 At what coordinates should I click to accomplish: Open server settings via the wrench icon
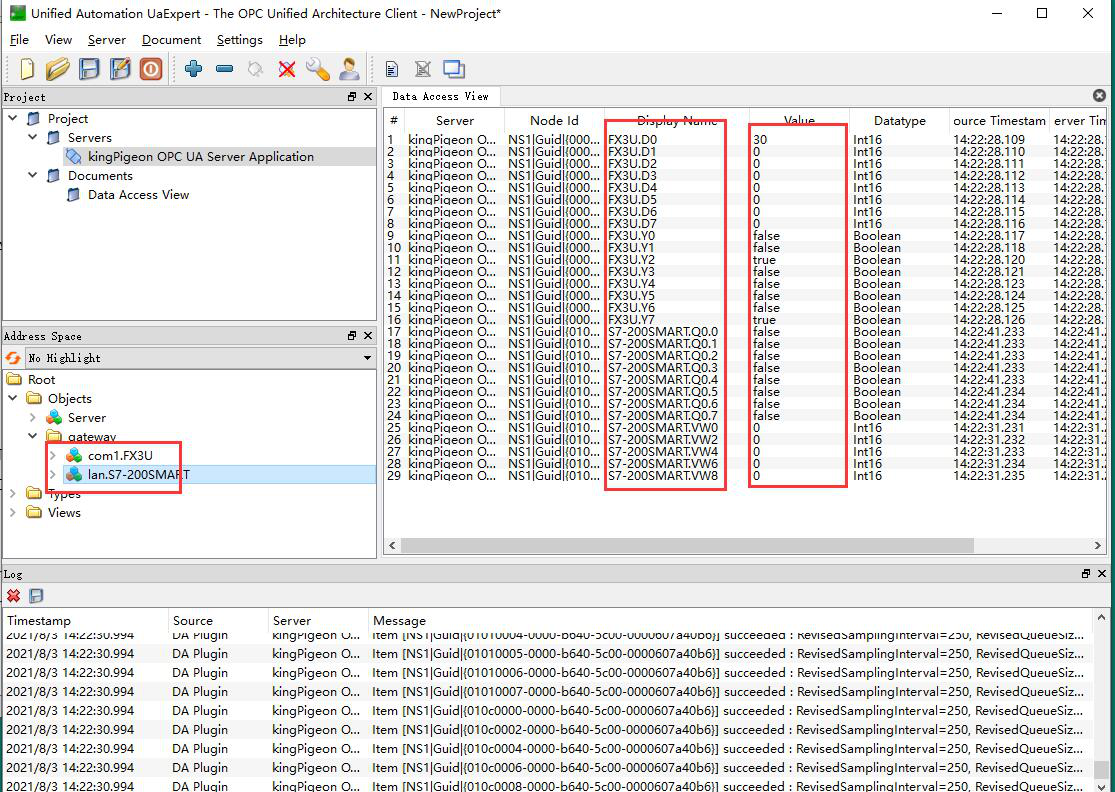[317, 69]
